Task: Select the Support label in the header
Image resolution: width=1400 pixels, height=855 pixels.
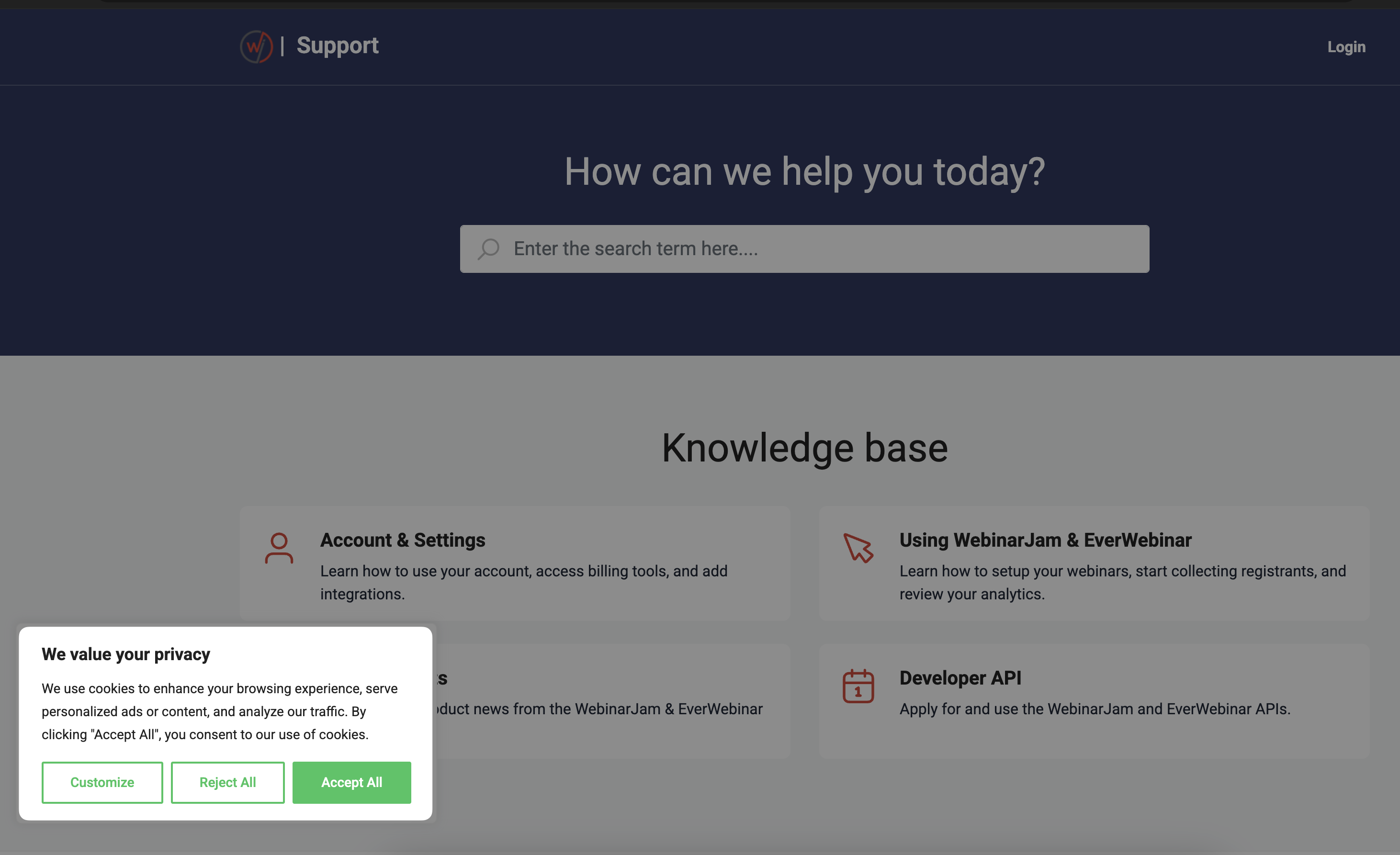Action: coord(337,45)
